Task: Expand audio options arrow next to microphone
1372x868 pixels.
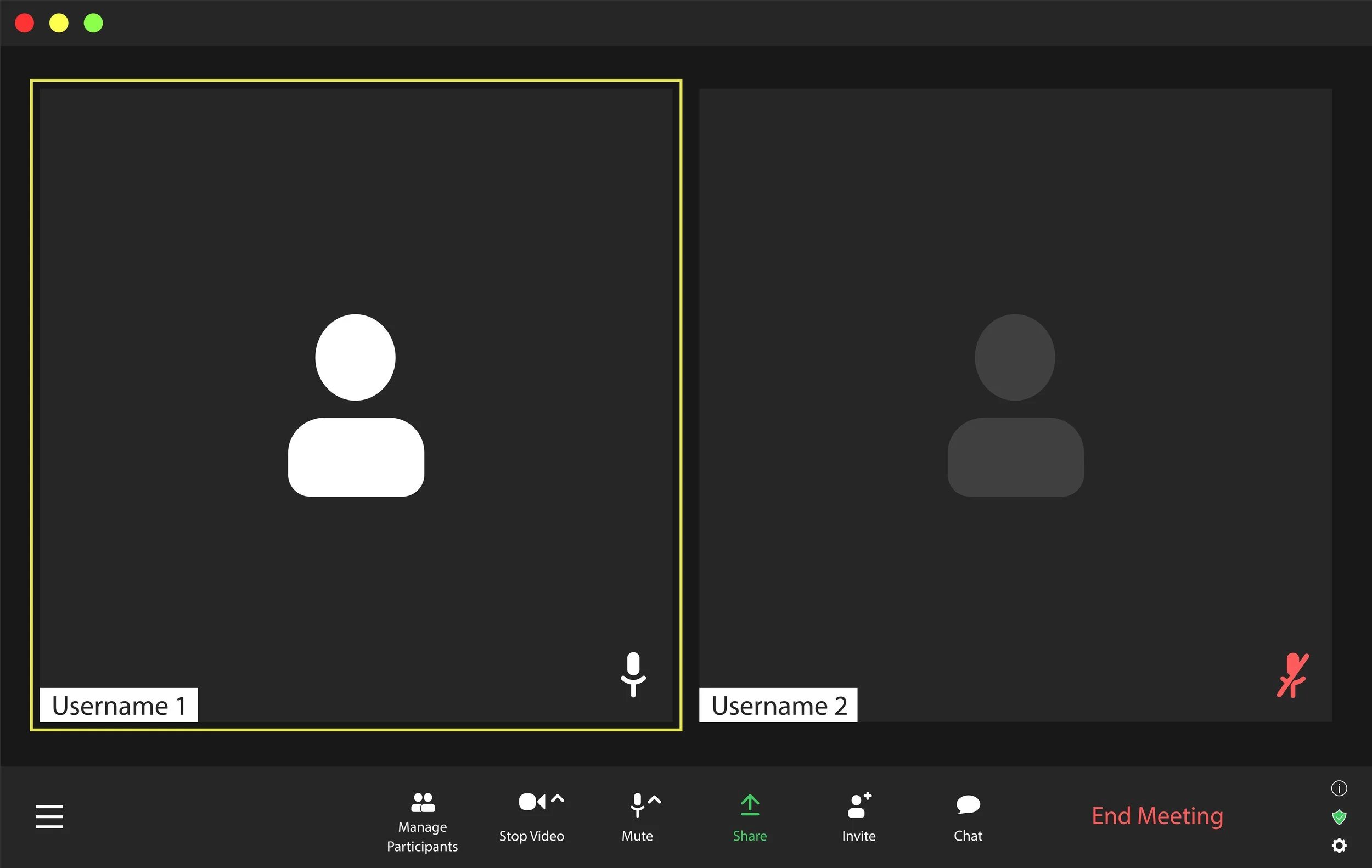Action: click(x=655, y=799)
